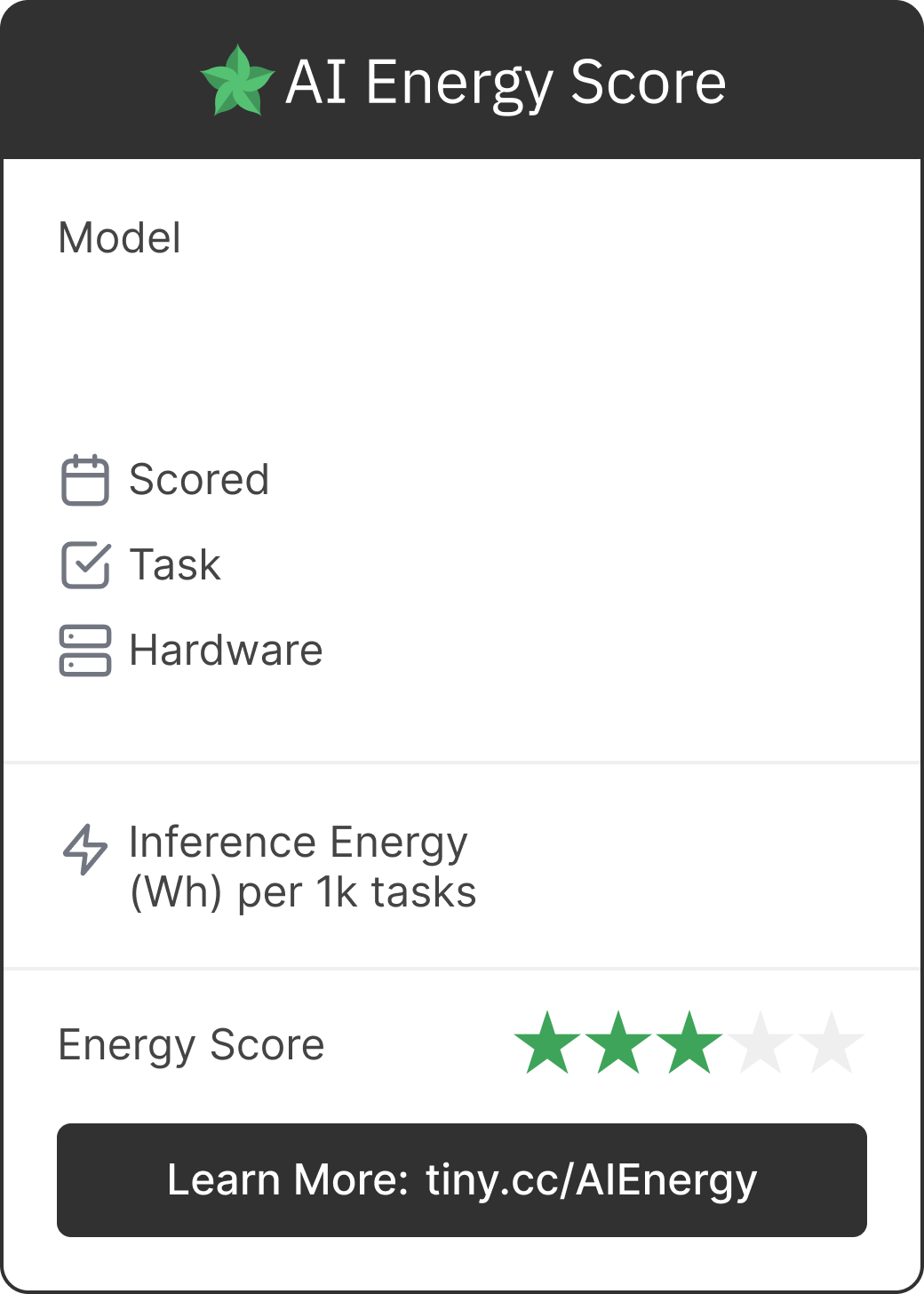
Task: Select the fifth gray rating star
Action: click(x=832, y=1043)
